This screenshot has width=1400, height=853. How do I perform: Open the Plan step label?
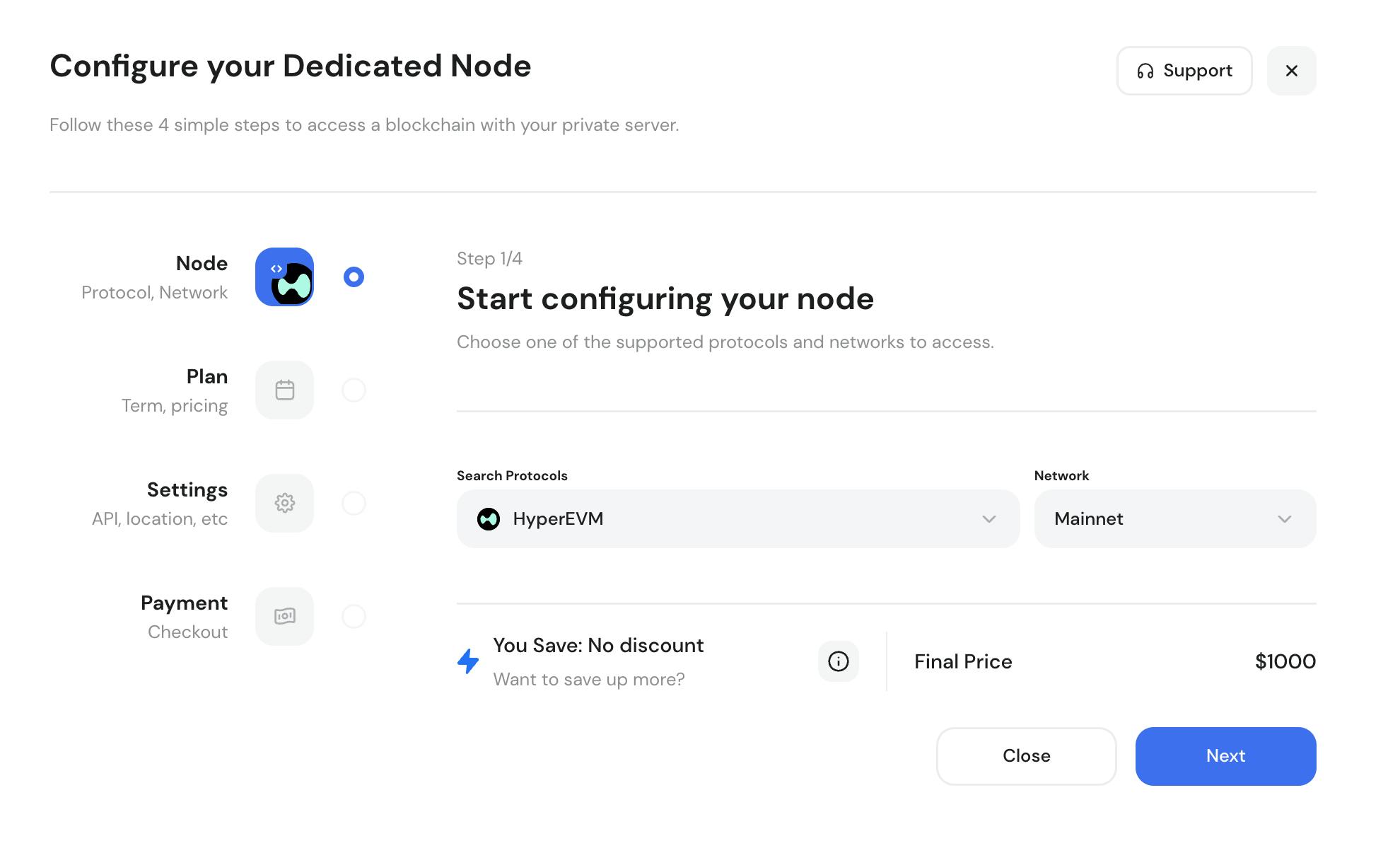pos(206,376)
